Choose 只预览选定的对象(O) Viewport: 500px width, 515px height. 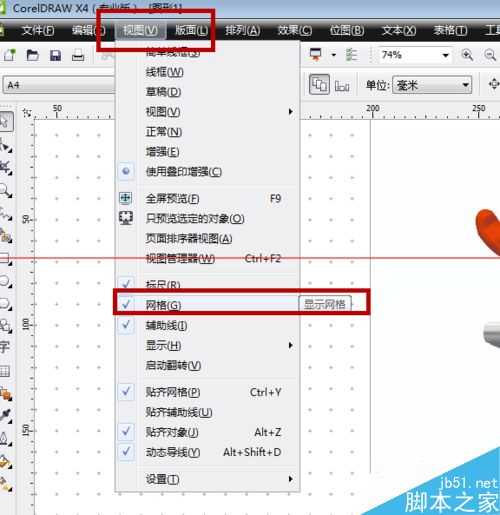pos(207,219)
